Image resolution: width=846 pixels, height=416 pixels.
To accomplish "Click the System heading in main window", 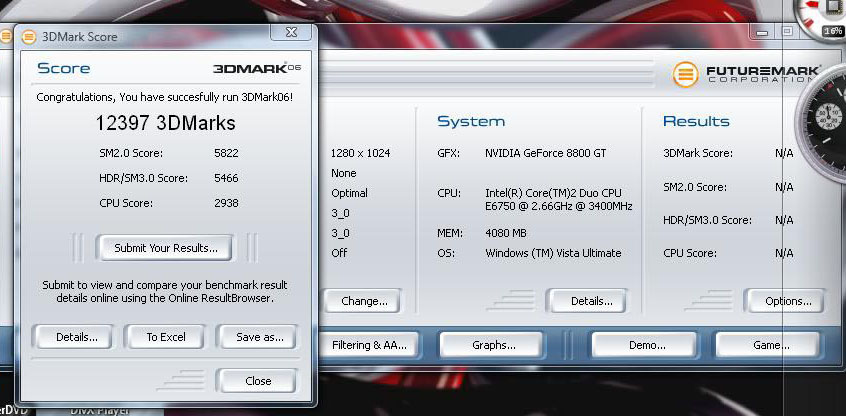I will click(x=471, y=121).
